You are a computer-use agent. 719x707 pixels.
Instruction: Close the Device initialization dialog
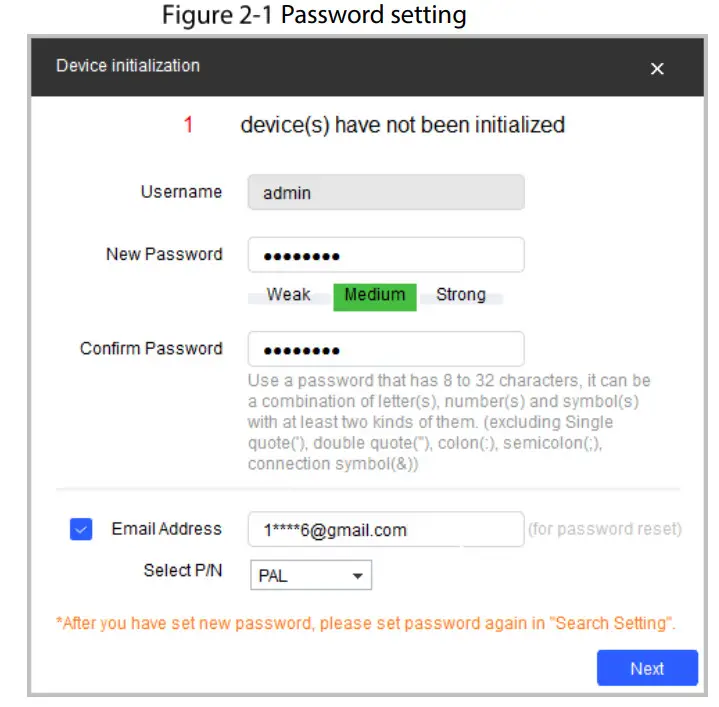point(657,68)
